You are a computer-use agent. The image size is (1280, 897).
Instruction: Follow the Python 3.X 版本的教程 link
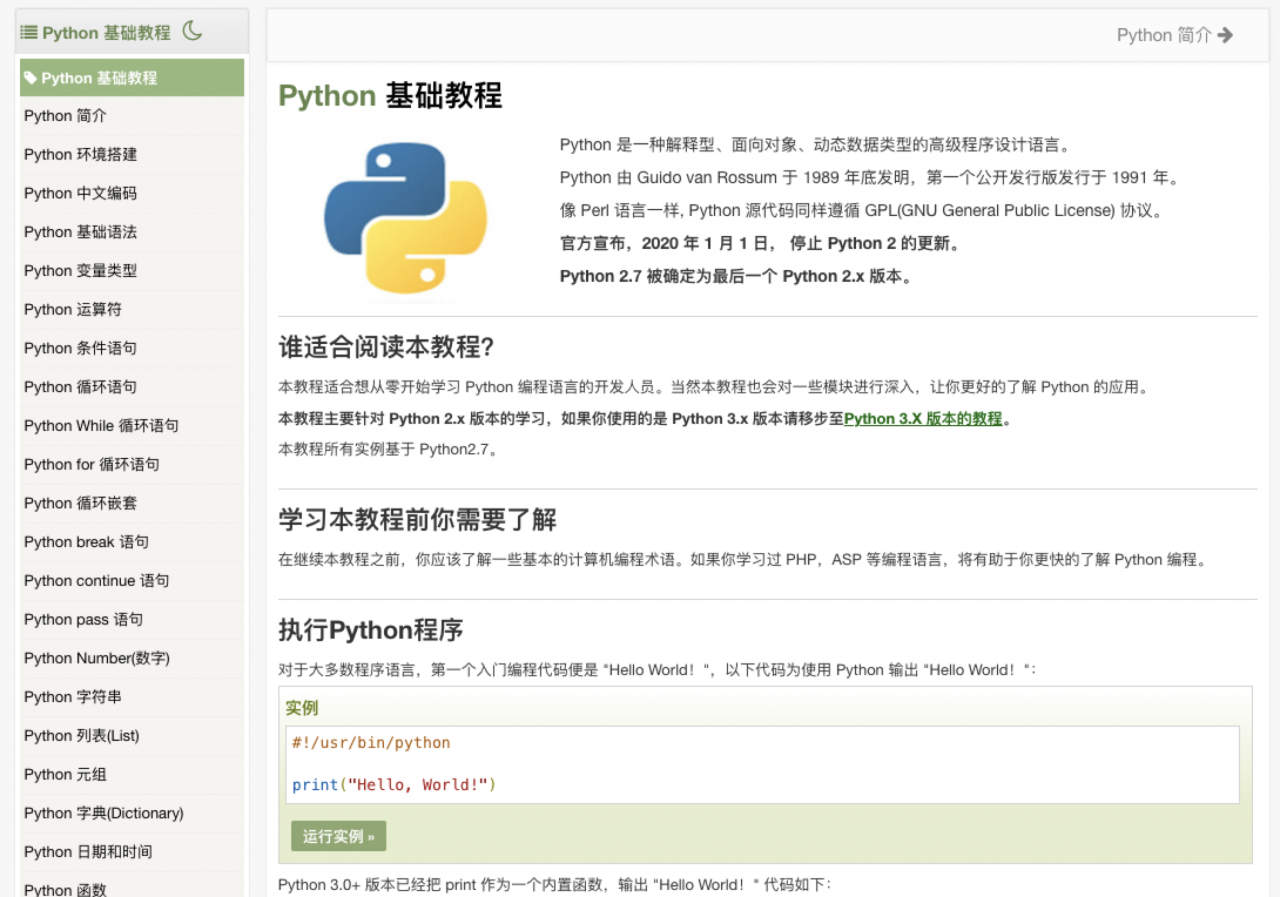coord(923,419)
